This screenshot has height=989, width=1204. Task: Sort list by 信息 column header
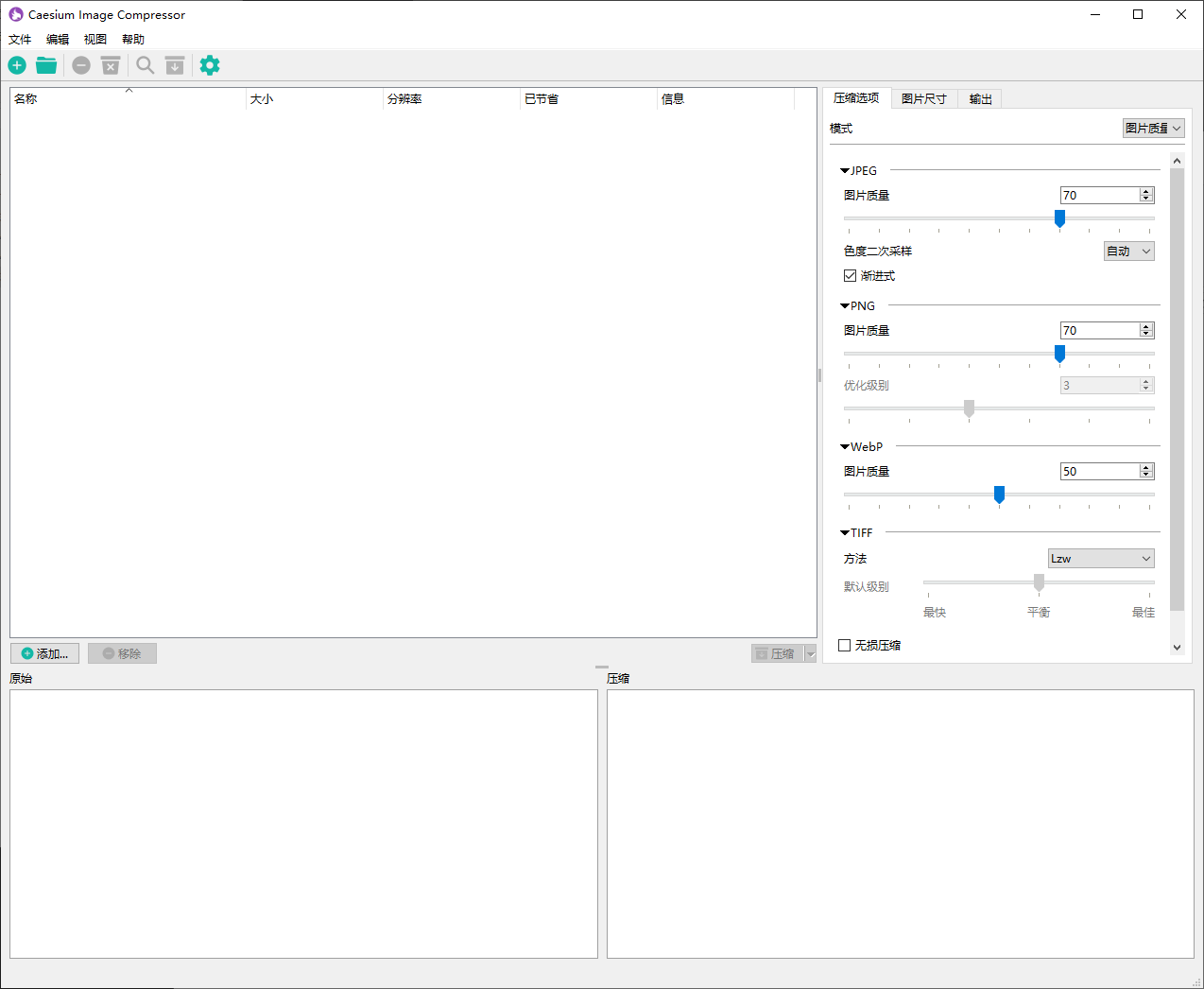[726, 99]
